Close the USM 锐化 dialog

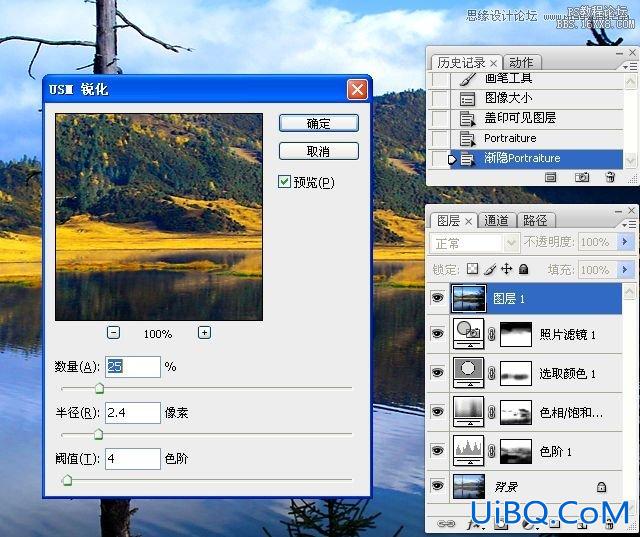click(x=357, y=89)
